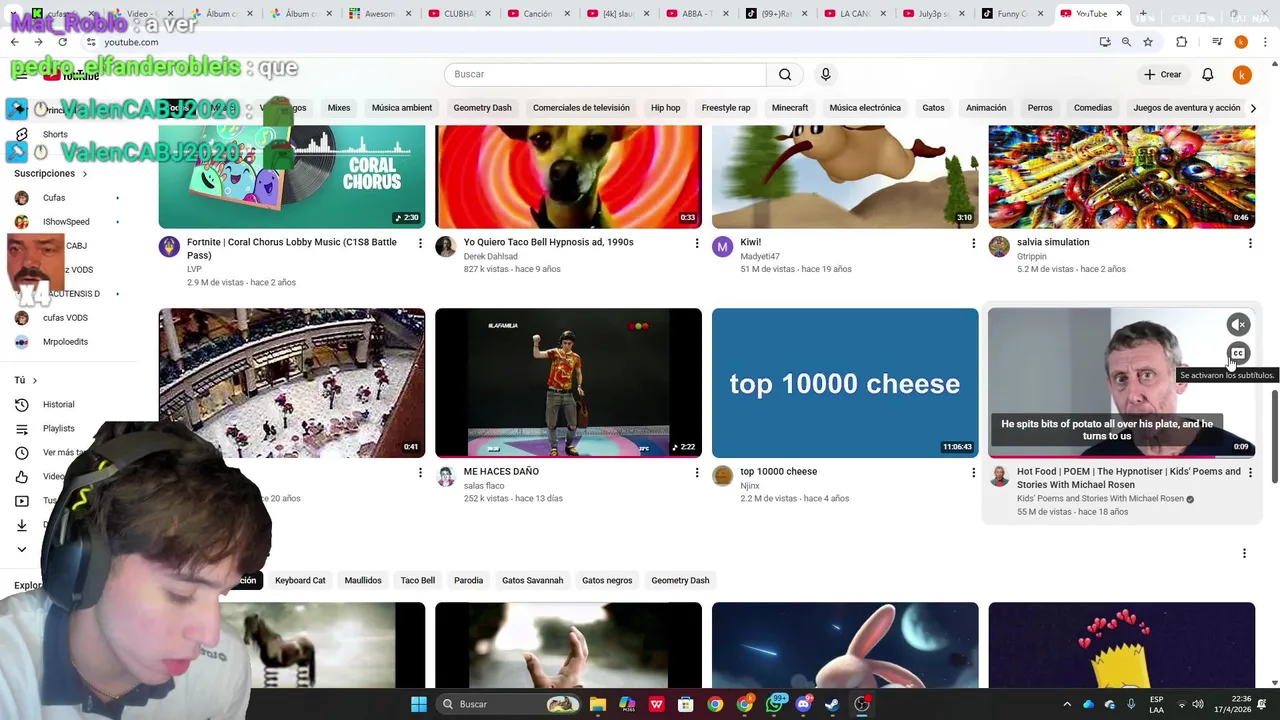The height and width of the screenshot is (720, 1280).
Task: Click the Crear button
Action: pyautogui.click(x=1163, y=74)
